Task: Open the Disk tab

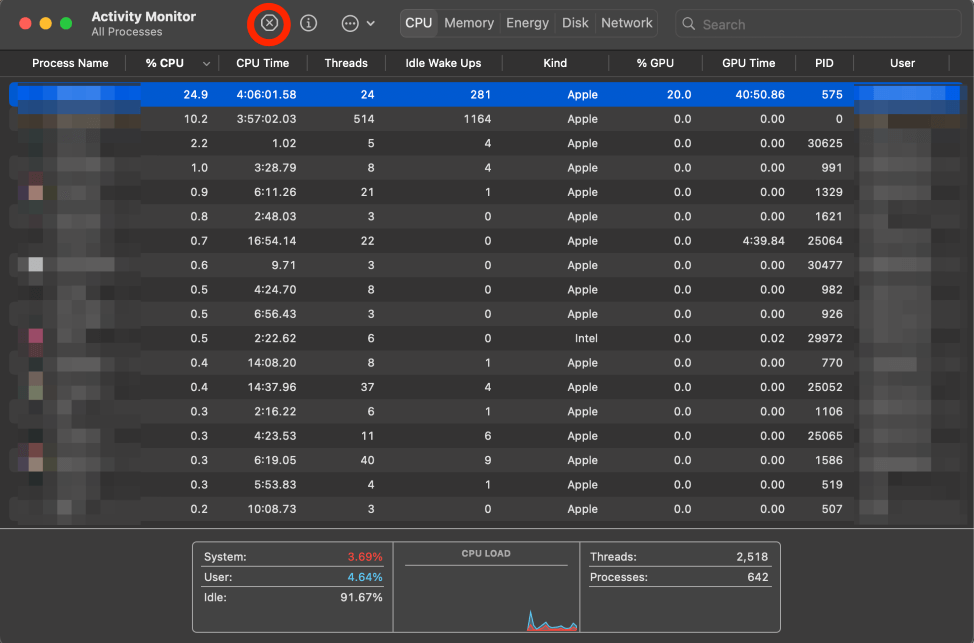Action: coord(575,23)
